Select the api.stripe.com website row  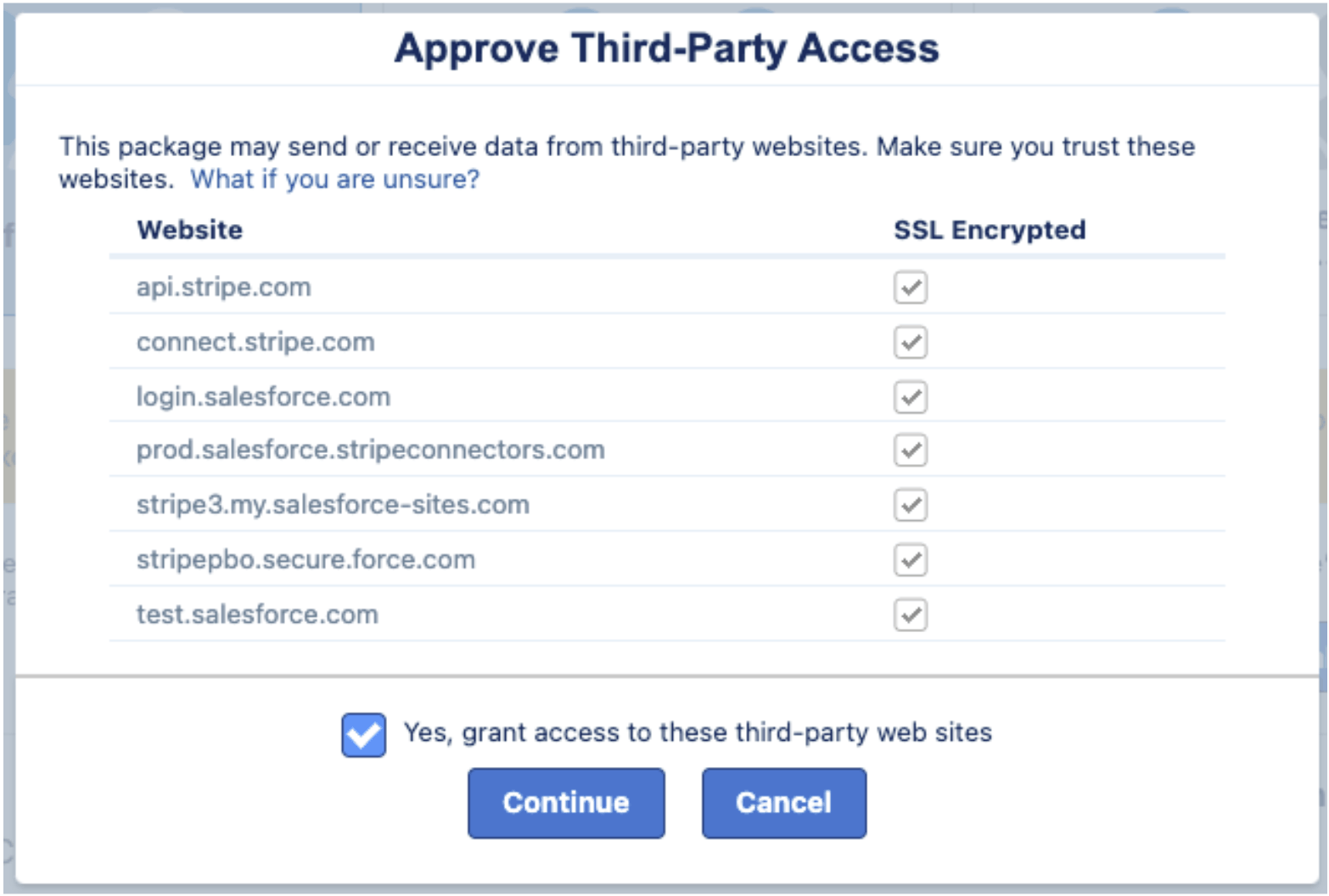[224, 288]
